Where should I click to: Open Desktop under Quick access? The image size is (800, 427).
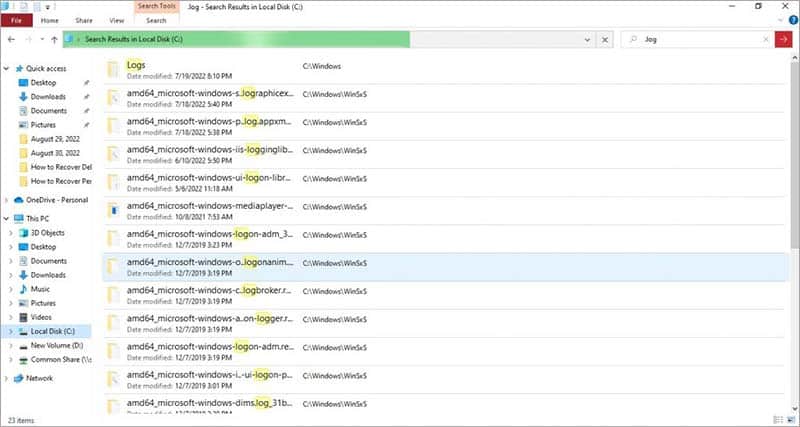pos(43,83)
